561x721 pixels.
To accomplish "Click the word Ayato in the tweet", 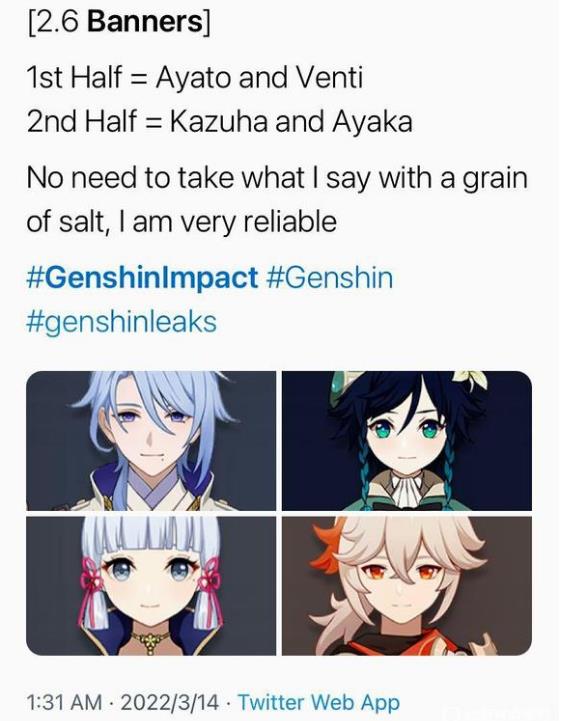I will point(193,77).
